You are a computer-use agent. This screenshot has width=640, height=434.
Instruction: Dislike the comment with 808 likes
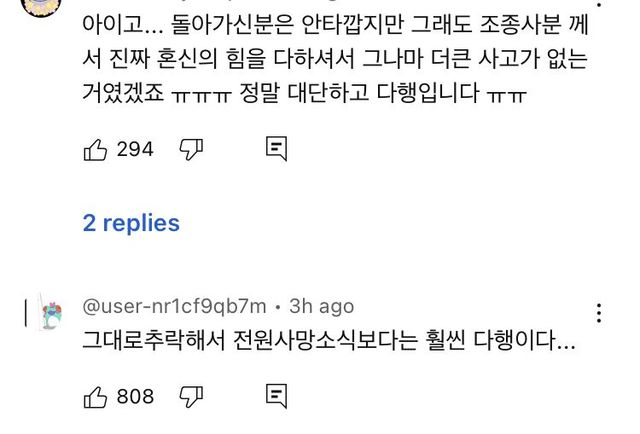pyautogui.click(x=191, y=397)
